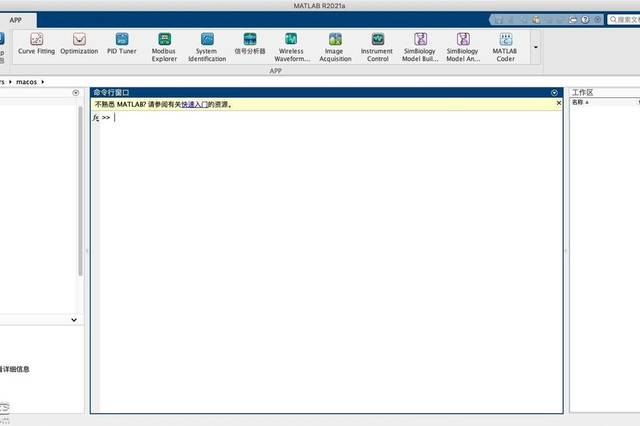The height and width of the screenshot is (426, 640).
Task: Open the fx function browser icon
Action: (x=96, y=118)
